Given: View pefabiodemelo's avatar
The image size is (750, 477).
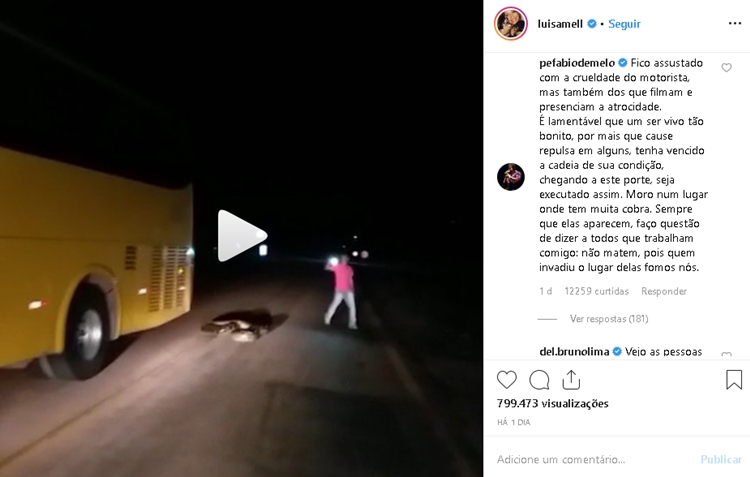Looking at the screenshot, I should (x=511, y=177).
